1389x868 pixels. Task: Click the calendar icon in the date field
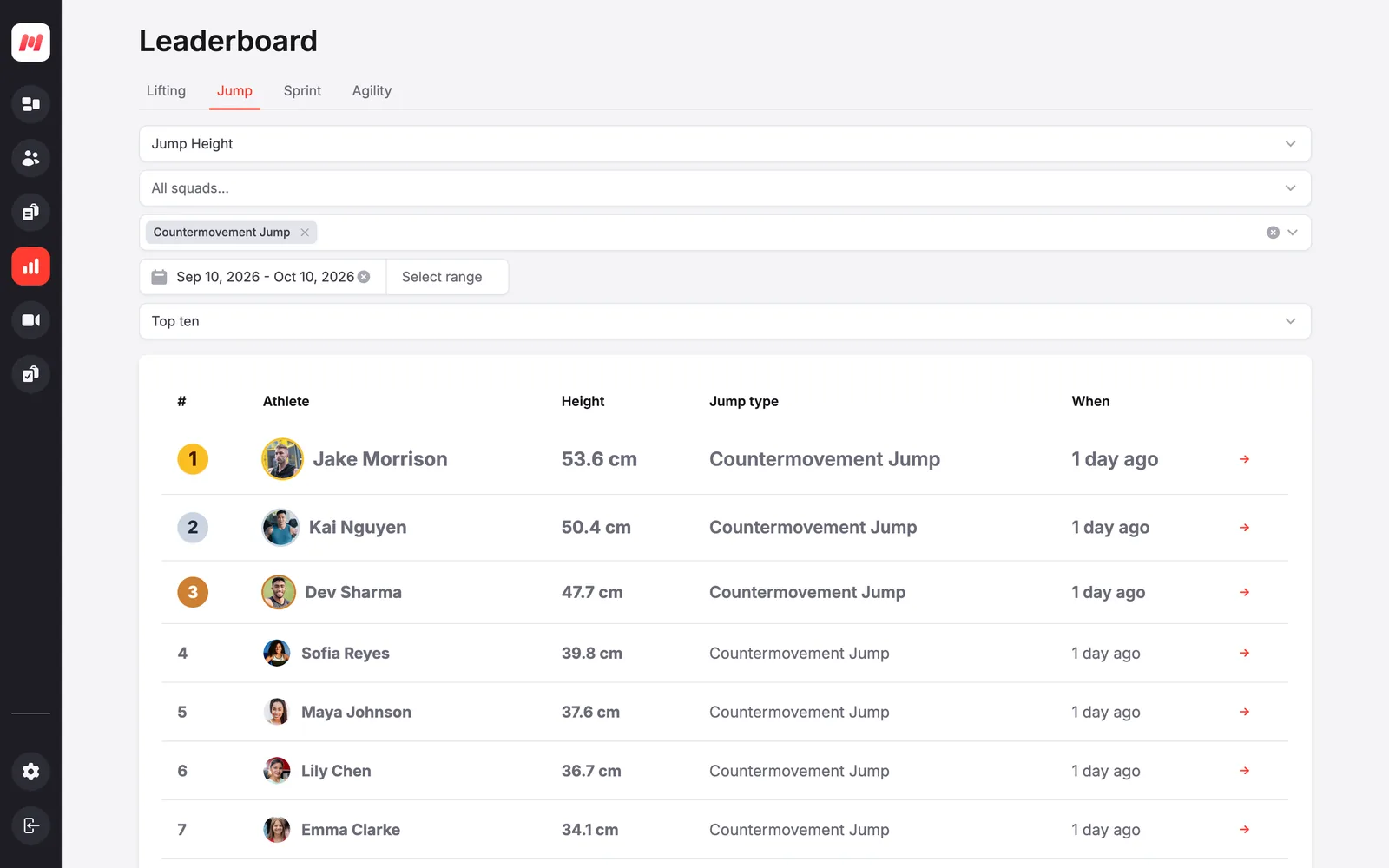[159, 277]
